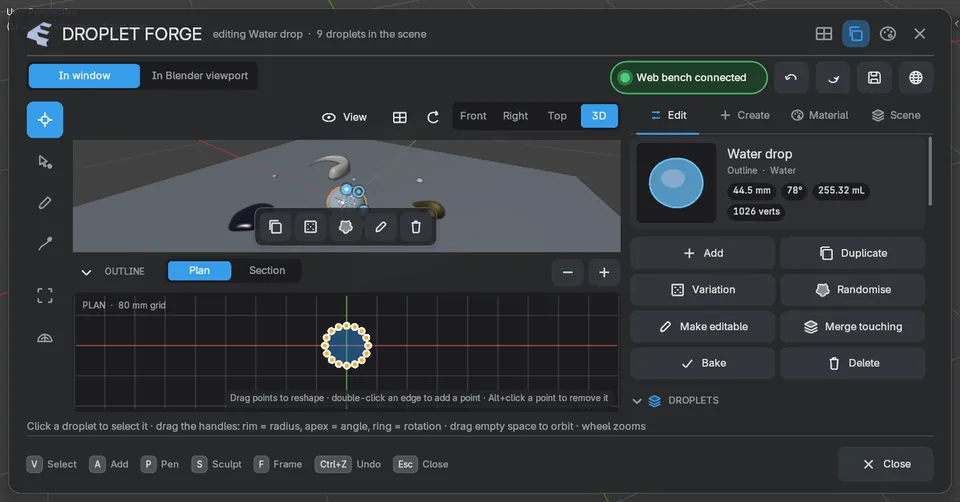Select the orbit/navigate tool in left toolbar
The width and height of the screenshot is (960, 502).
click(45, 120)
